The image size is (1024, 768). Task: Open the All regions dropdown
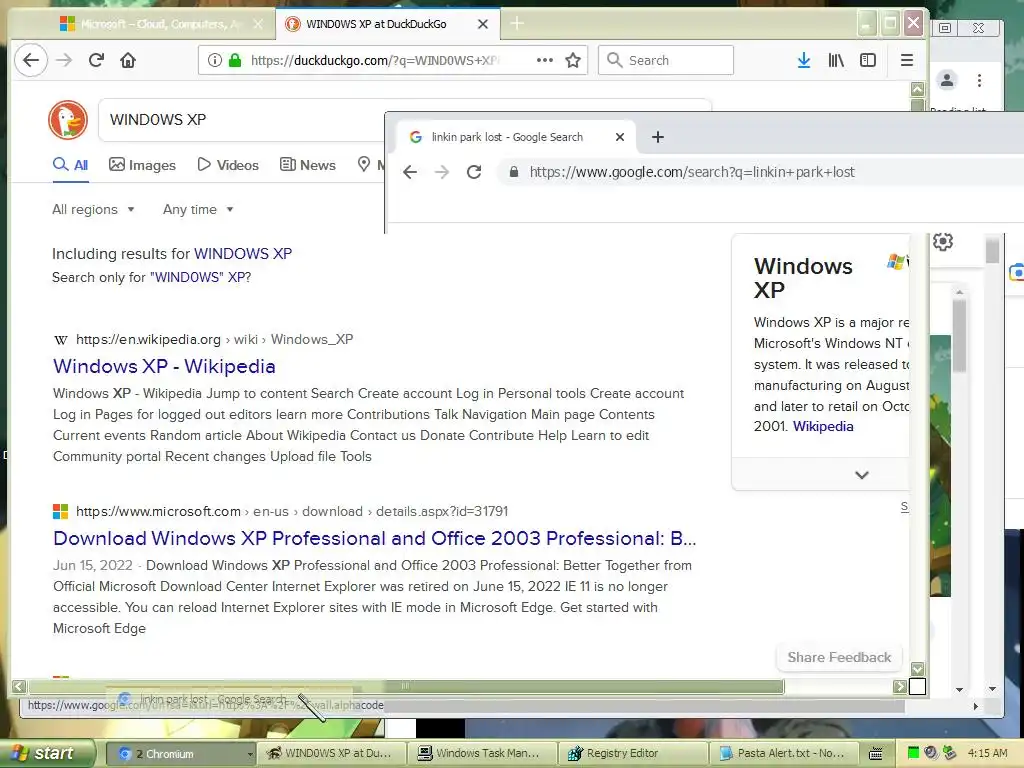93,210
